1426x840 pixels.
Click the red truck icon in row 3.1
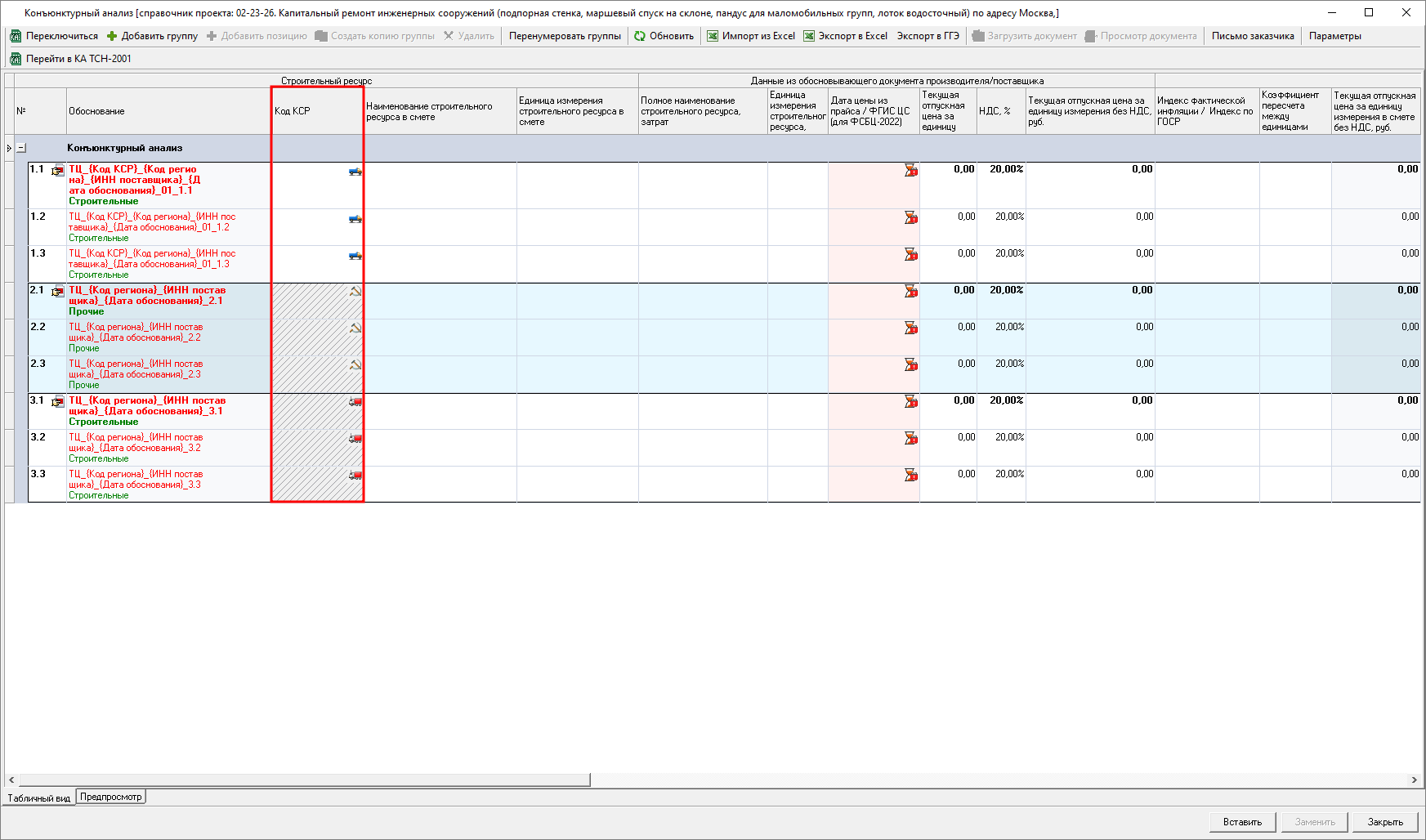coord(355,402)
